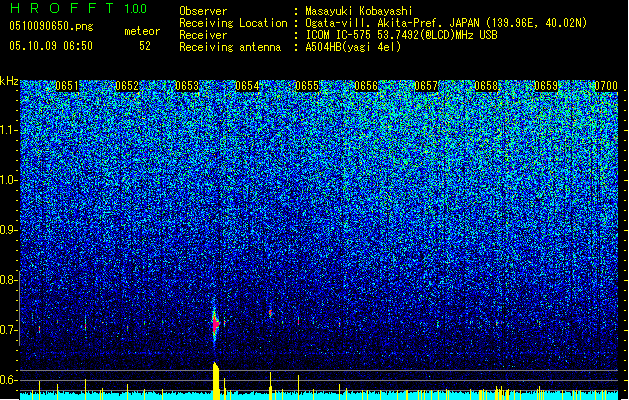The image size is (629, 400).
Task: Click the 0.6 kHz axis label
Action: (x=9, y=380)
